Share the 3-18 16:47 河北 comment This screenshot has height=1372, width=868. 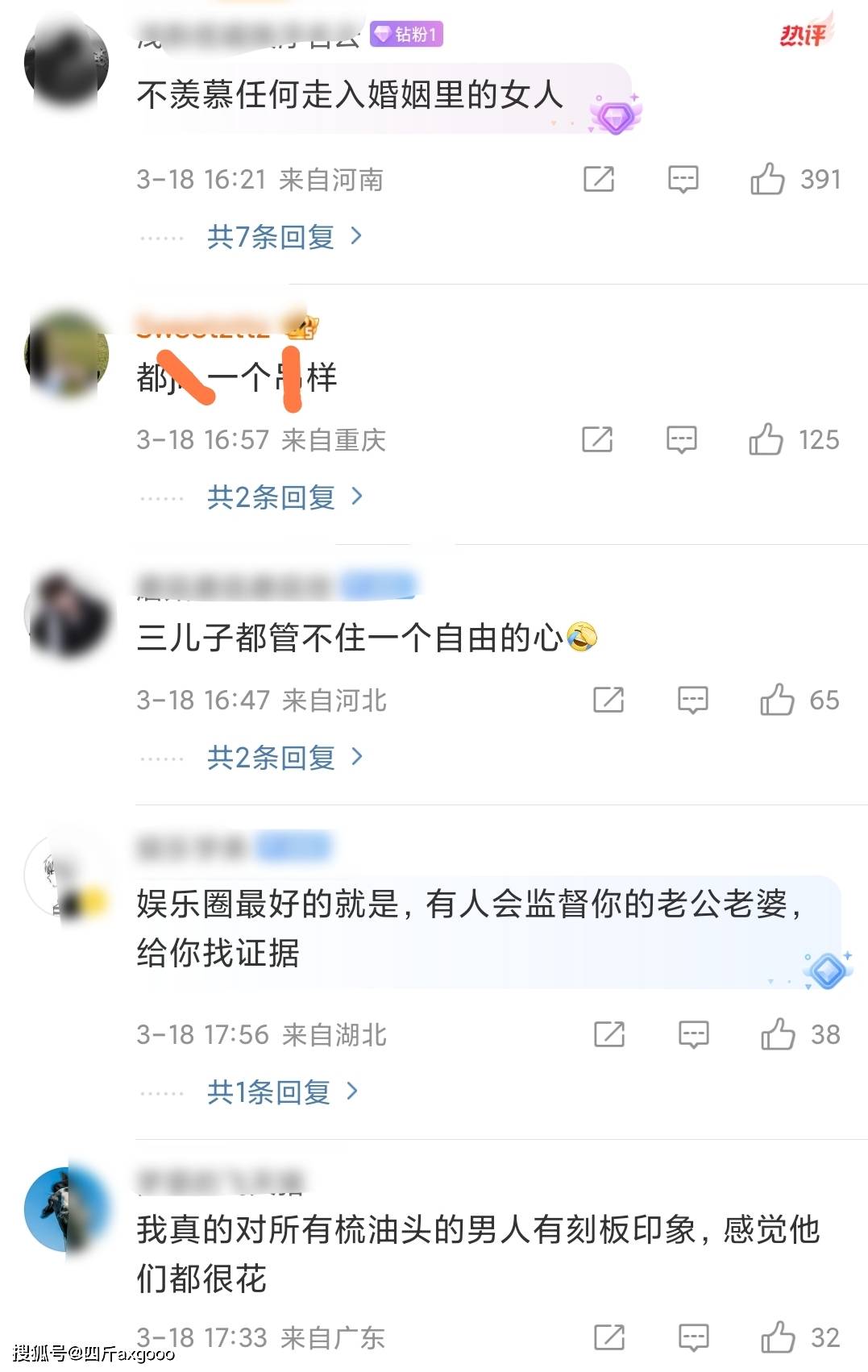coord(608,700)
